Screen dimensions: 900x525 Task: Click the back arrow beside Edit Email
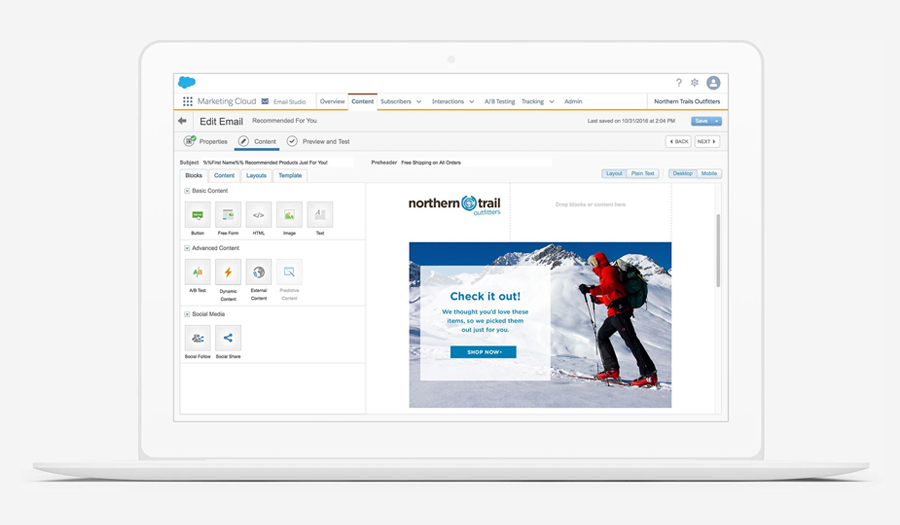click(x=183, y=120)
